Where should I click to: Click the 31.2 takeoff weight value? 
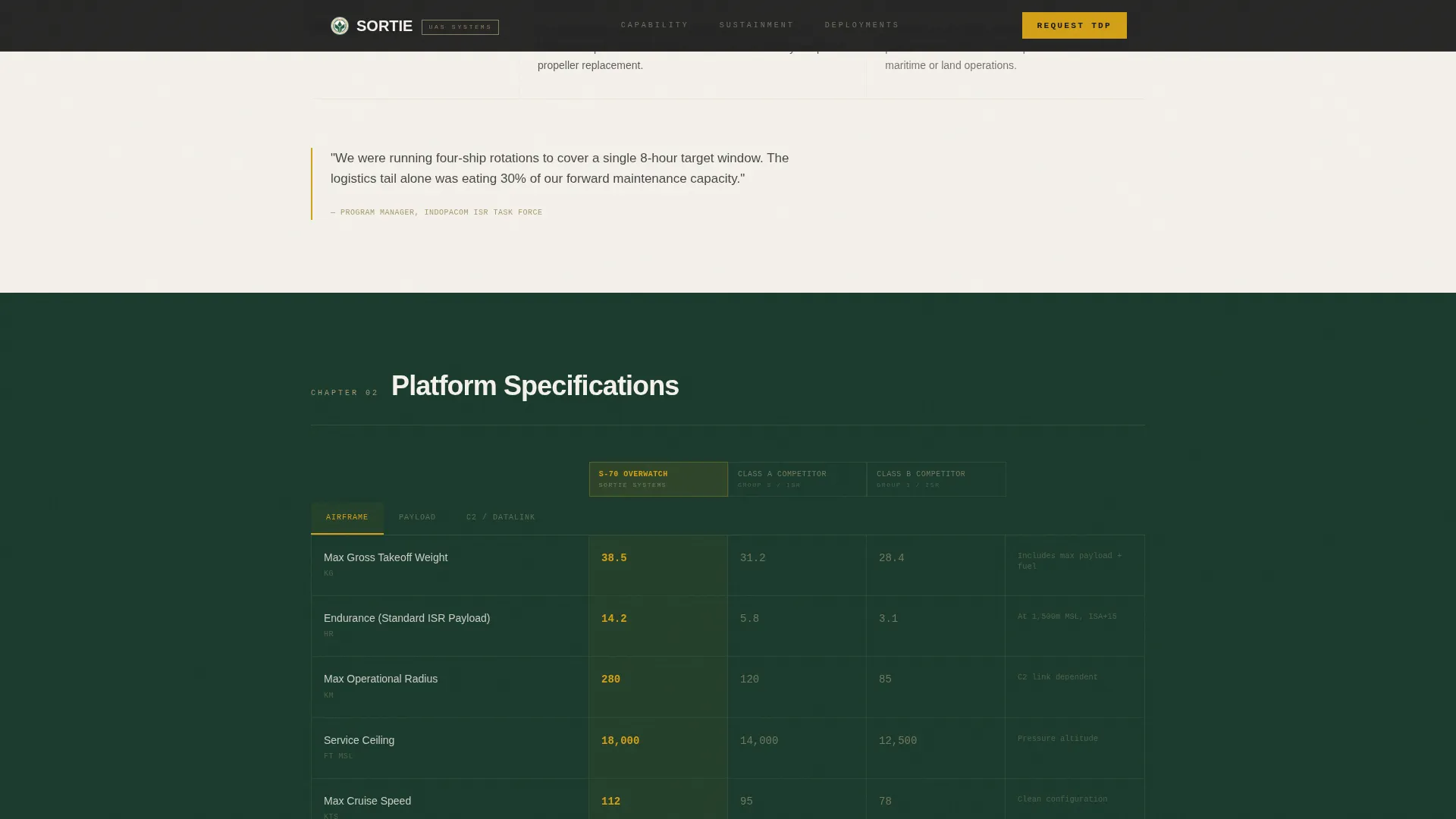(x=752, y=558)
